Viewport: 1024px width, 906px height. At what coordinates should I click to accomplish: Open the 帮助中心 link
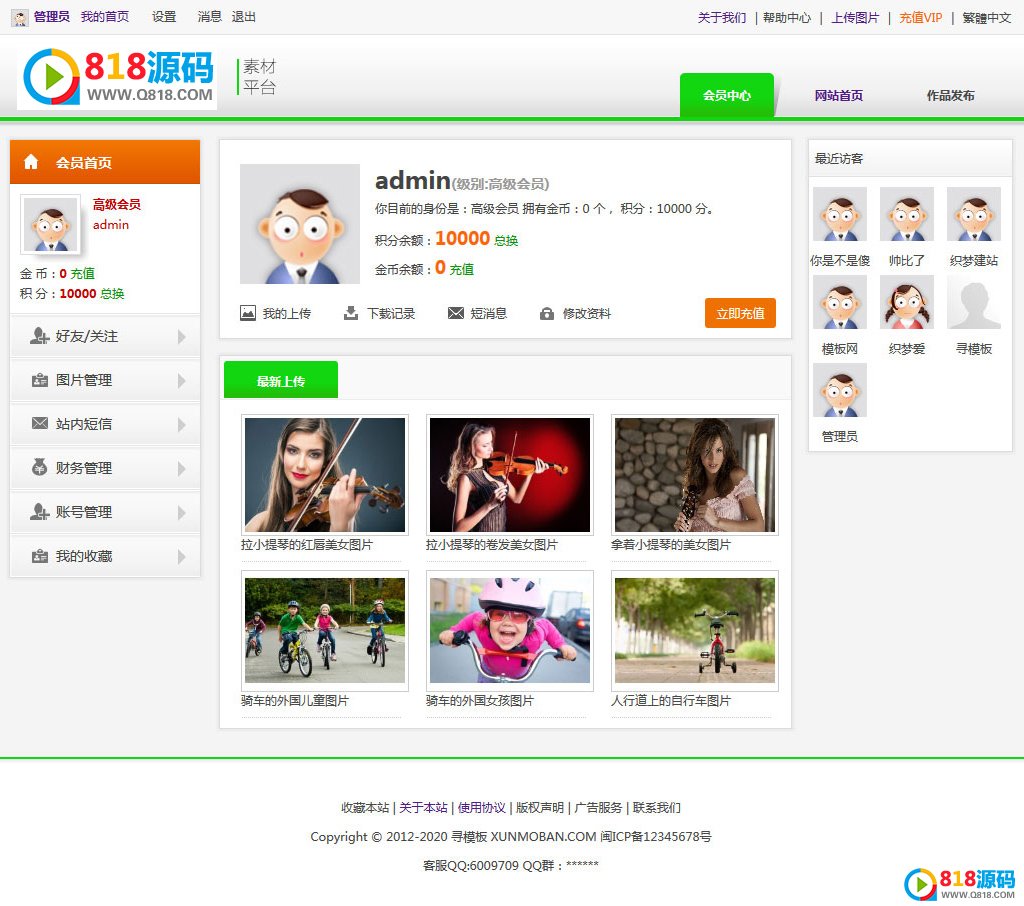click(x=787, y=18)
